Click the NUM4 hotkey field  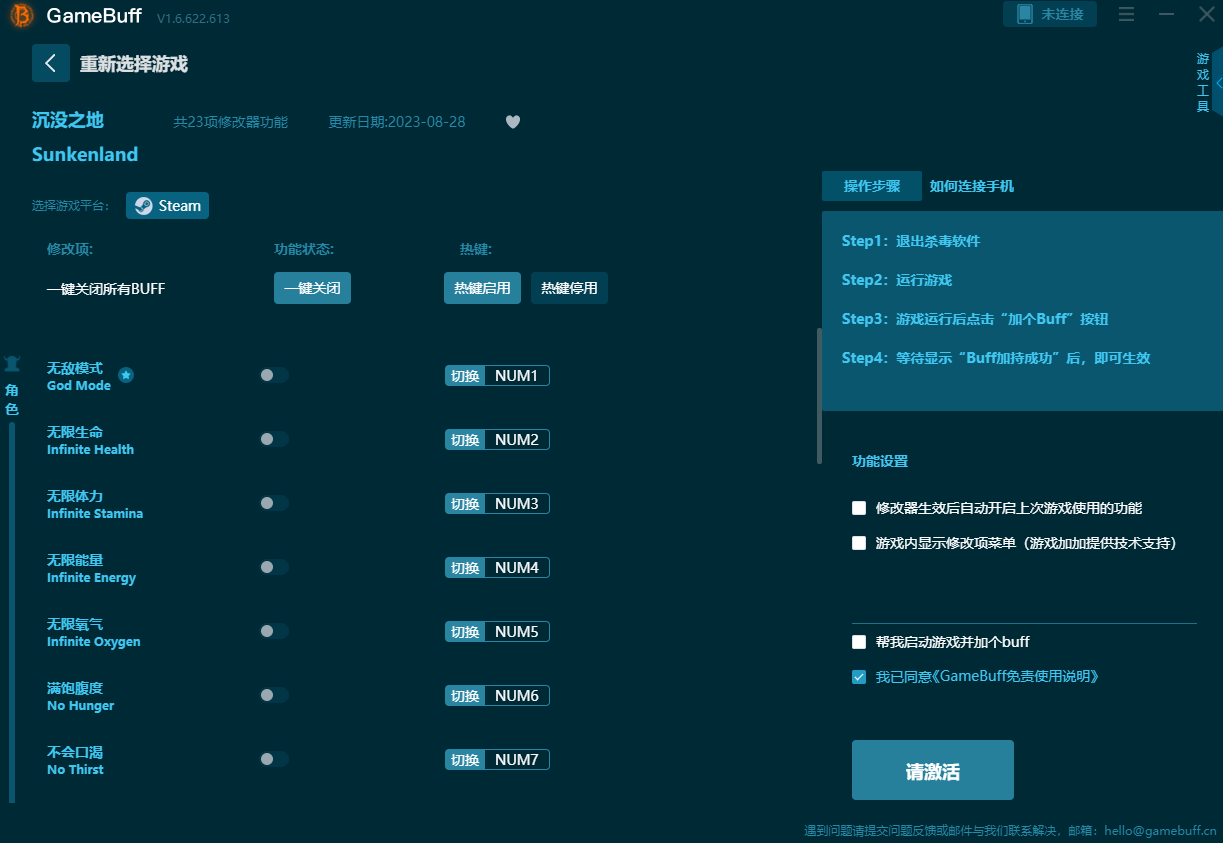pyautogui.click(x=517, y=568)
